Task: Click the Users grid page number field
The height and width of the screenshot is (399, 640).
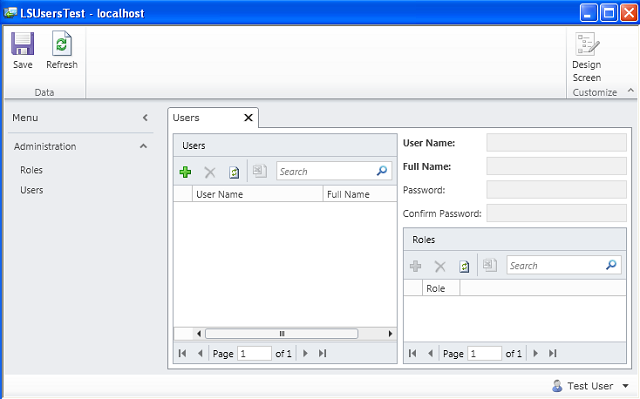Action: pos(254,353)
